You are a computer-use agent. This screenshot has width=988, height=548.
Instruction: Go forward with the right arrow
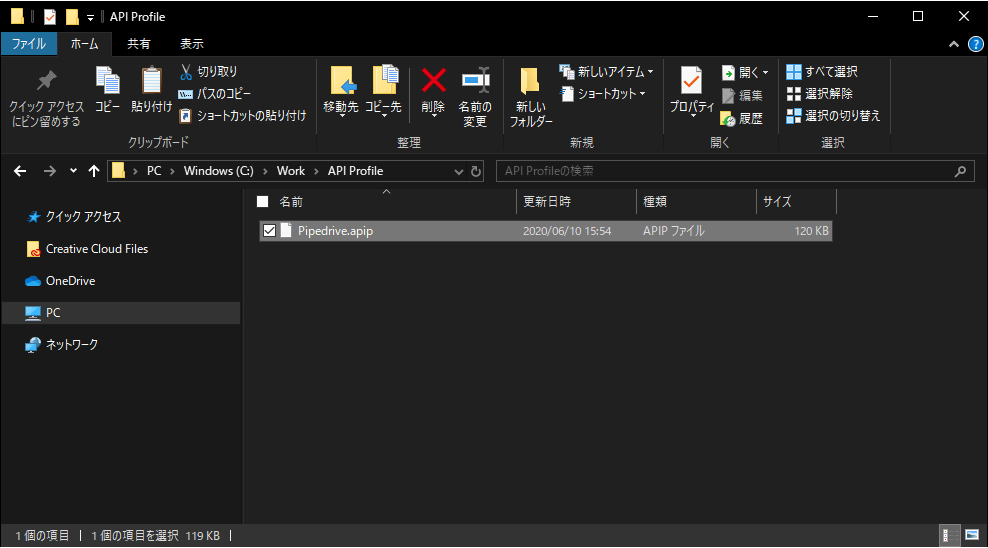[49, 171]
